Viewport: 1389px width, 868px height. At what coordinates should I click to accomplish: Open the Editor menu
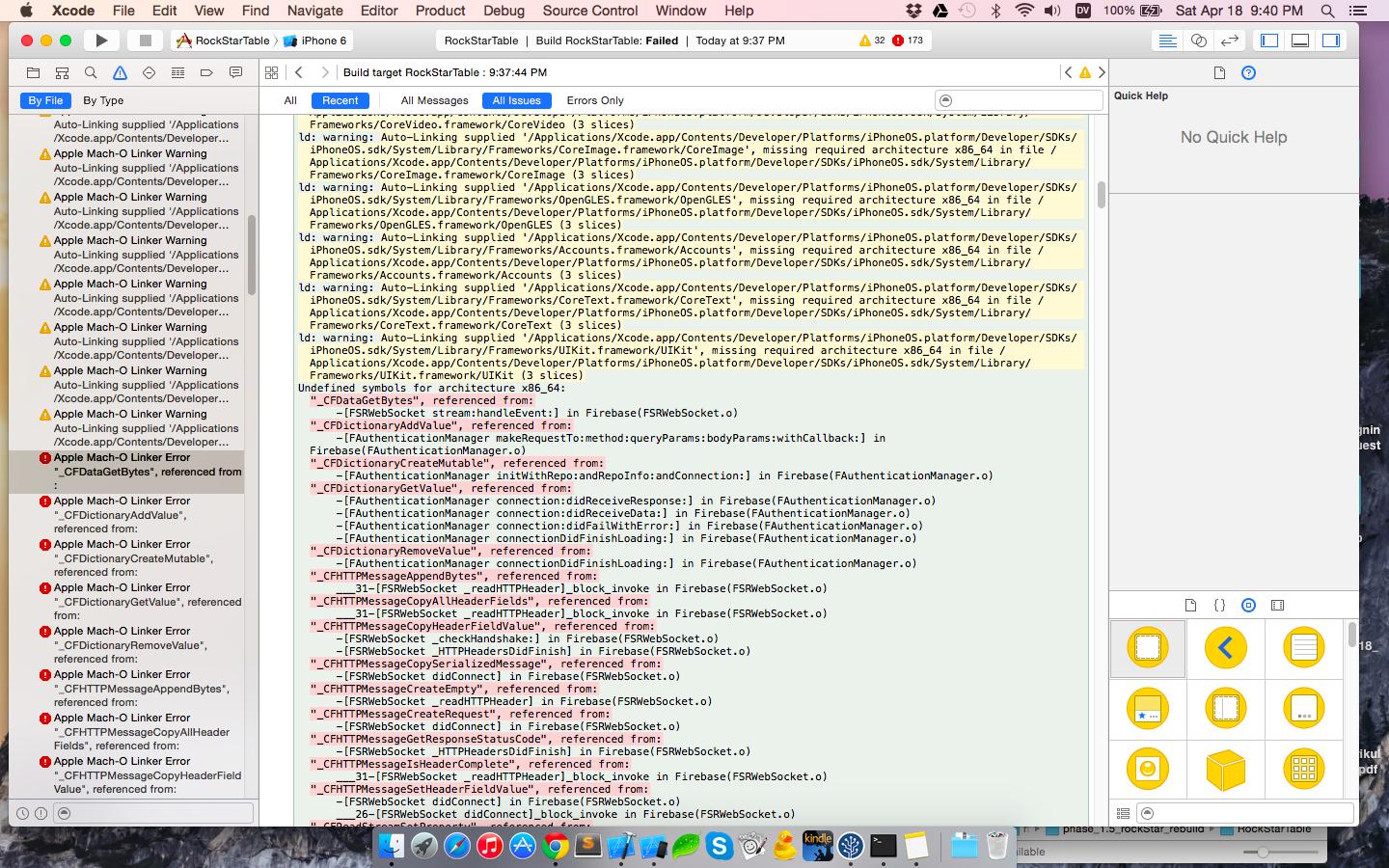379,11
